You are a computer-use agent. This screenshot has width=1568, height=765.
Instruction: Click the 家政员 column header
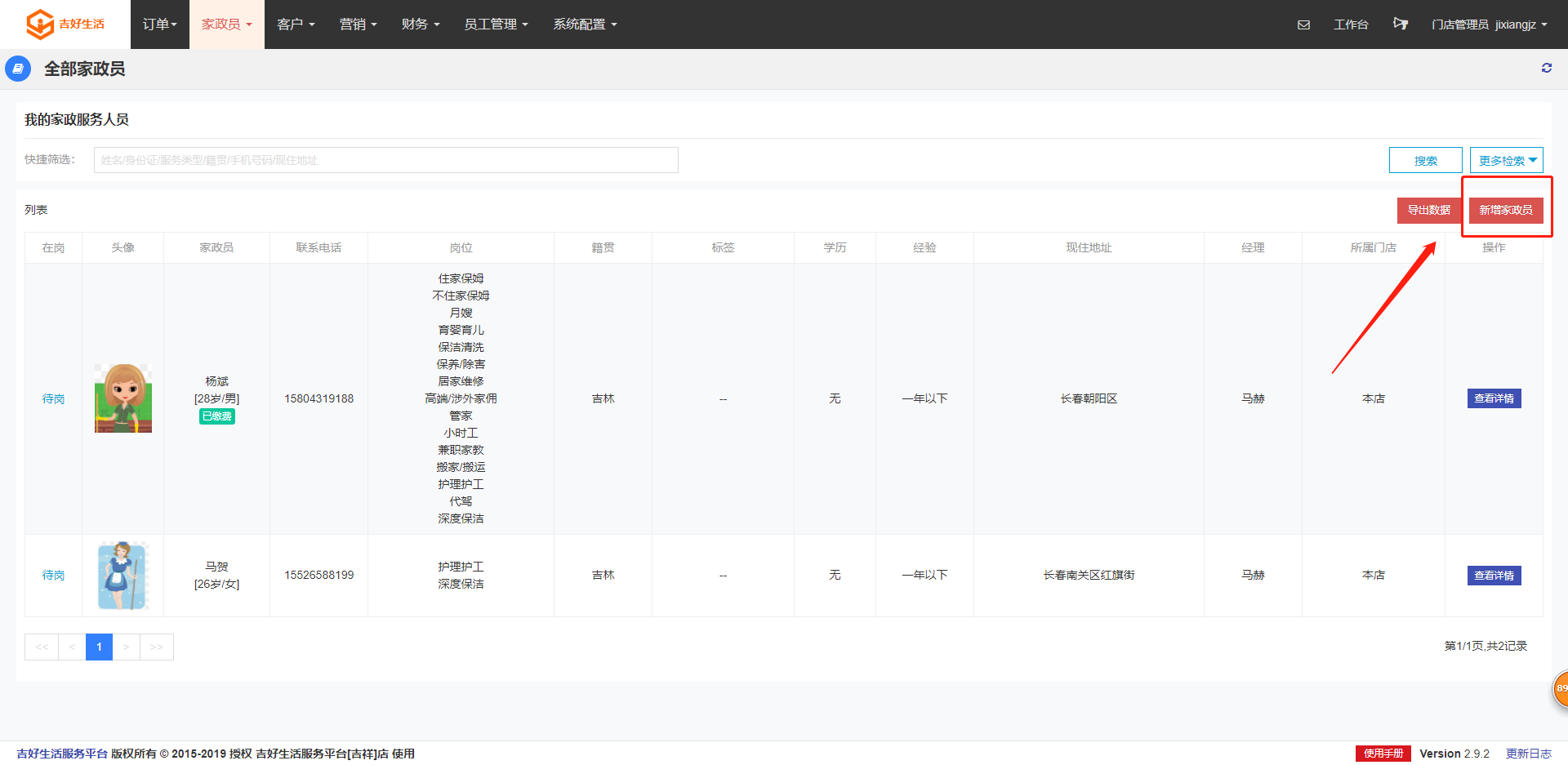[x=216, y=247]
